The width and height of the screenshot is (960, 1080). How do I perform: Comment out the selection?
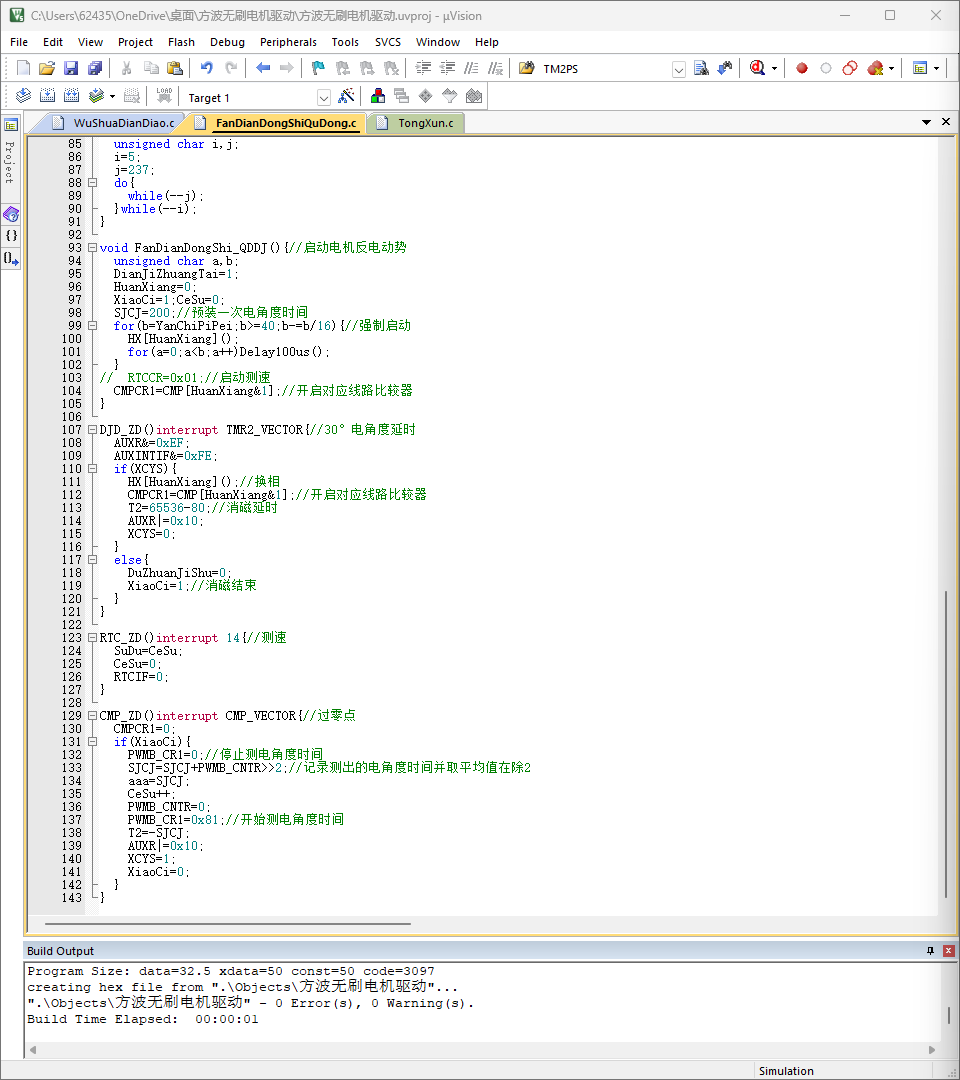[x=472, y=68]
